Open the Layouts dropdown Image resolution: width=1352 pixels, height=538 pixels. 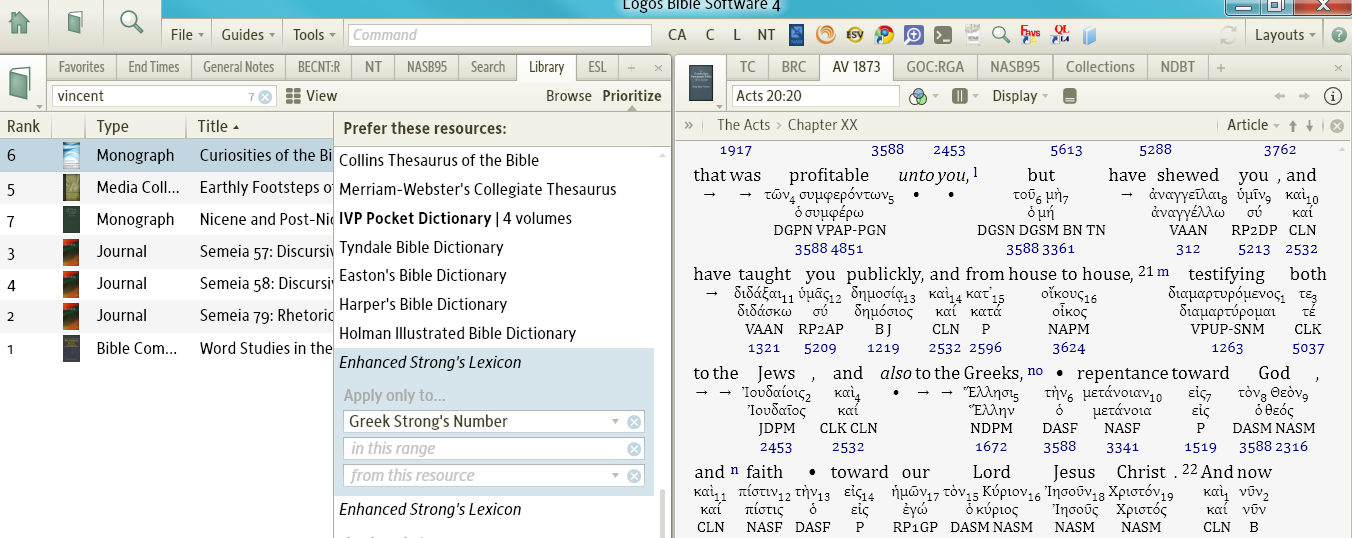pyautogui.click(x=1285, y=35)
